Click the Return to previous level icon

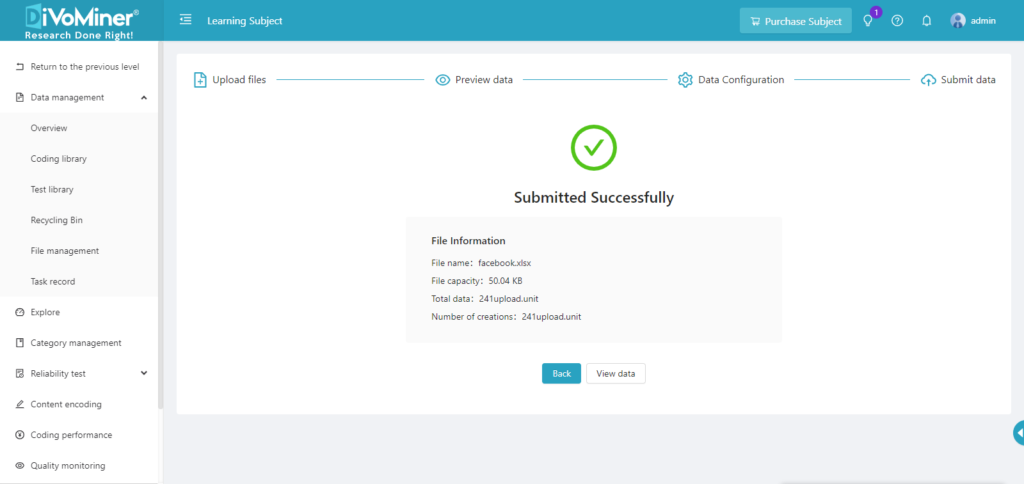(x=19, y=67)
